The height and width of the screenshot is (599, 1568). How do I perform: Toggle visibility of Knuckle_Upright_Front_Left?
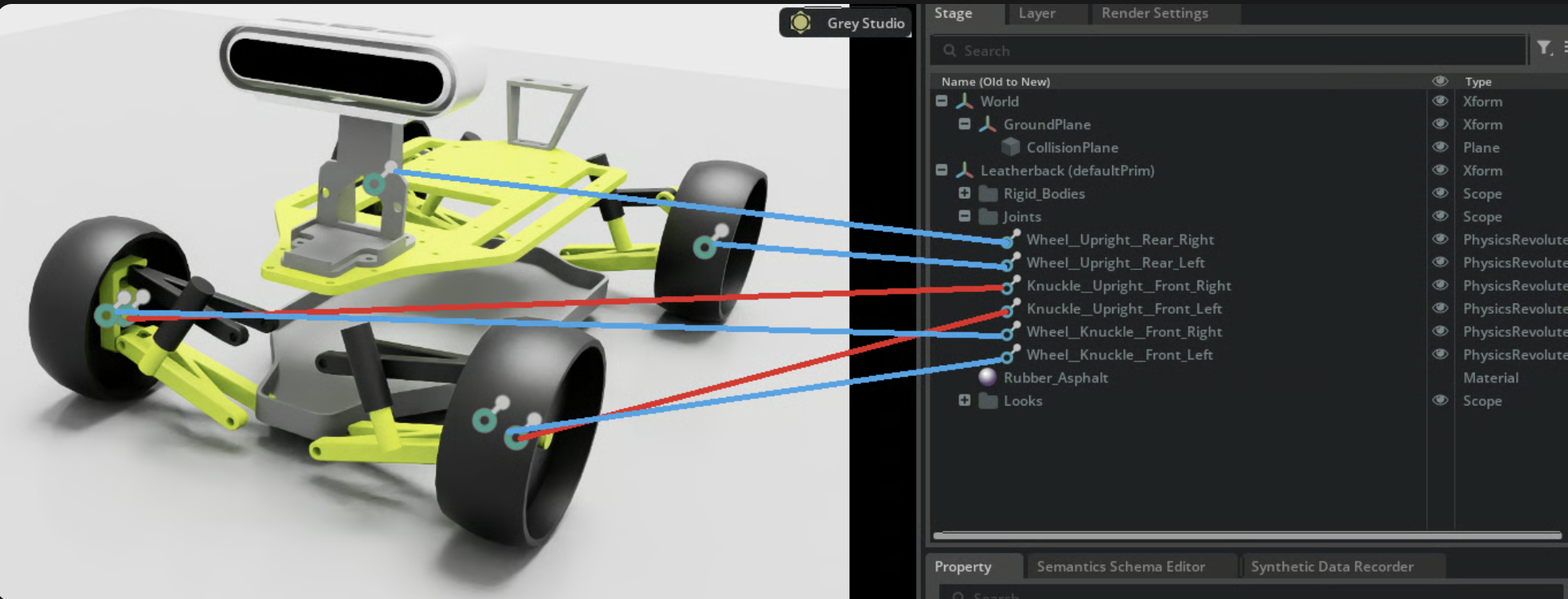pyautogui.click(x=1440, y=308)
